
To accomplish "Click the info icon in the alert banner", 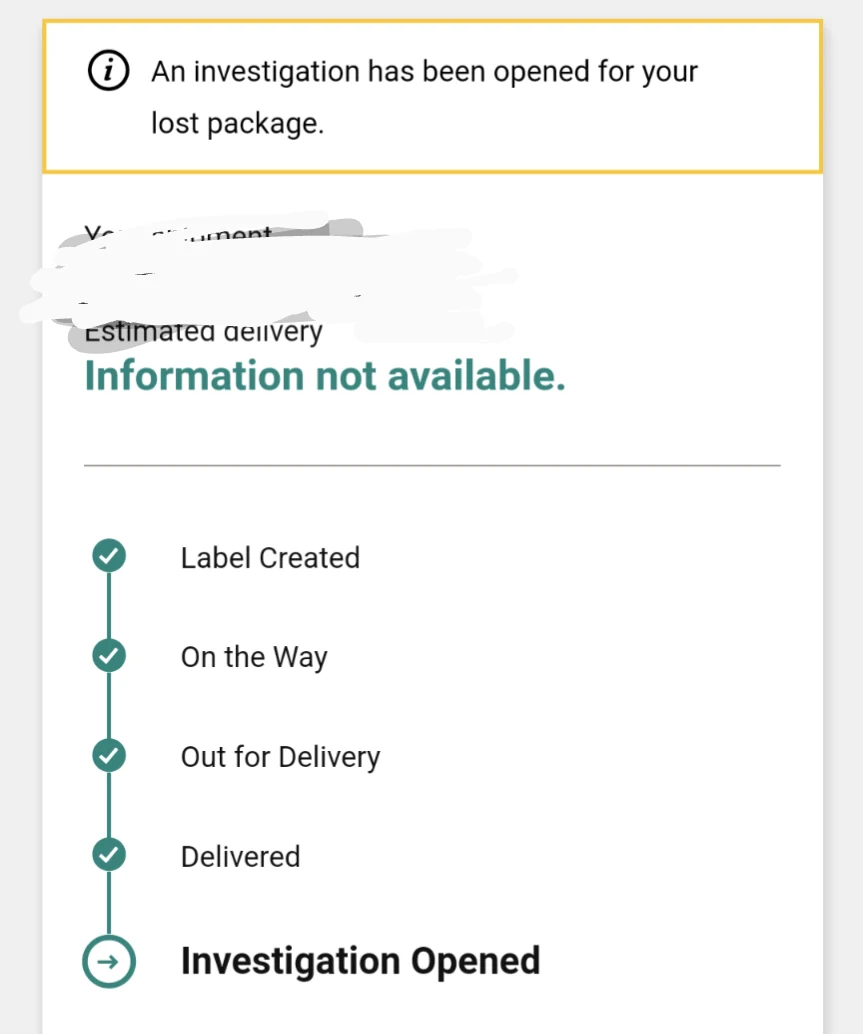I will tap(108, 71).
